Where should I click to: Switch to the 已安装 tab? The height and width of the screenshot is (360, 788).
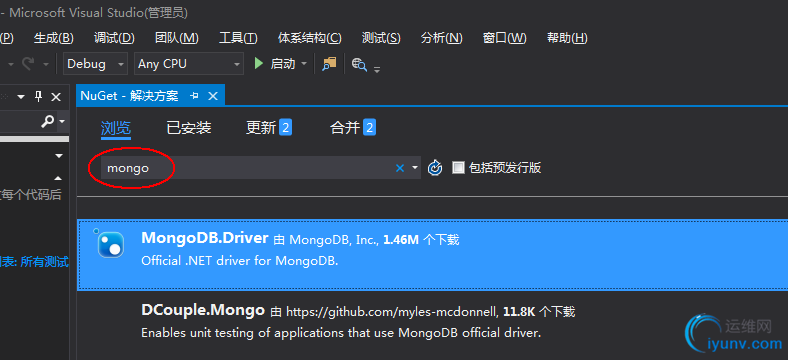[x=188, y=128]
